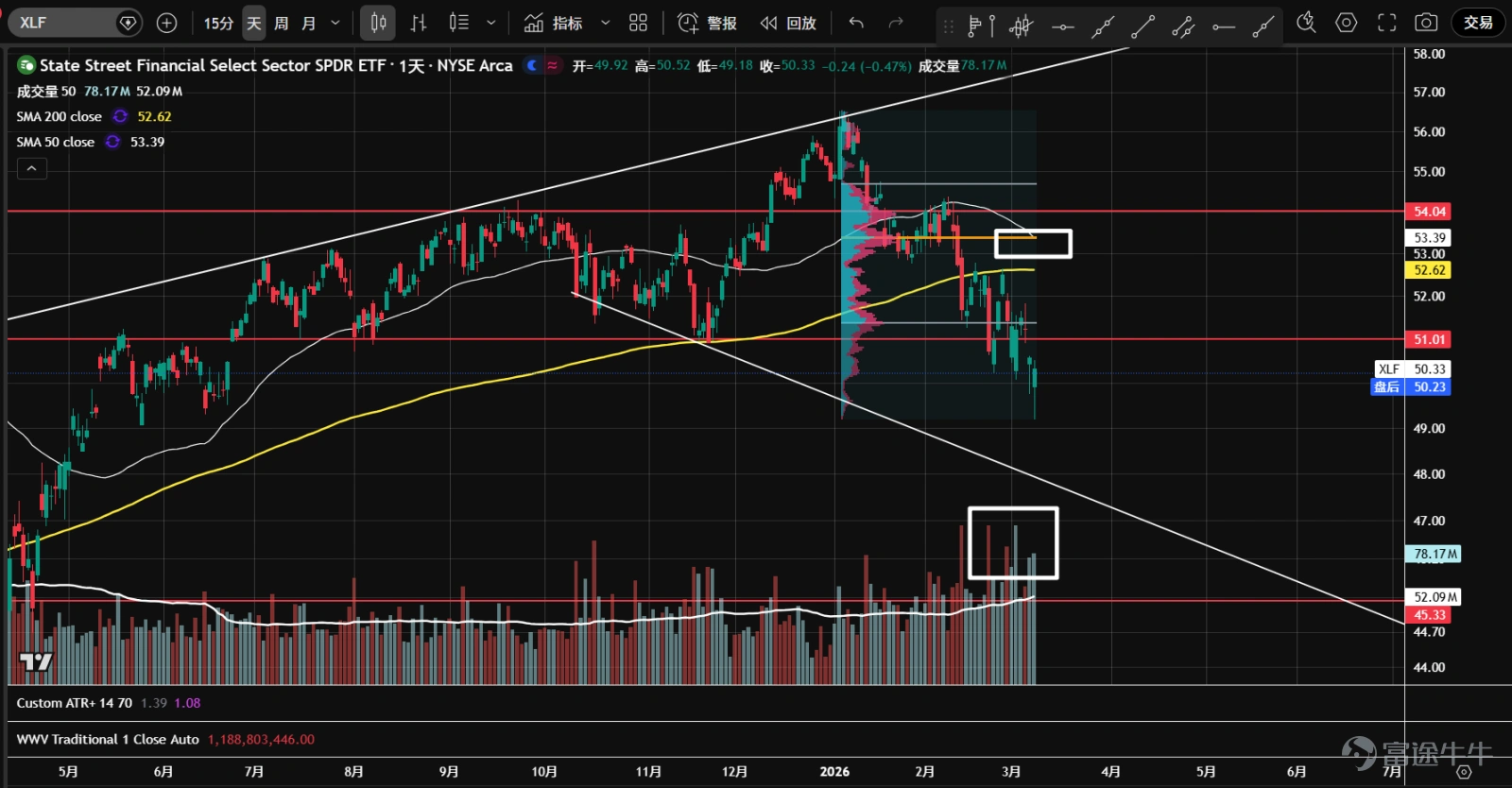The height and width of the screenshot is (788, 1512).
Task: Select the parallel channel tool
Action: 1183,26
